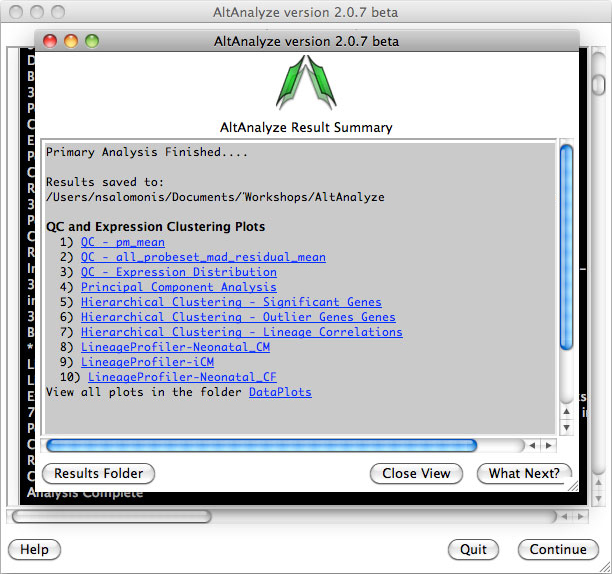View Hierarchical Clustering - Lineage Correlations
Screen dimensions: 612x574
242,332
